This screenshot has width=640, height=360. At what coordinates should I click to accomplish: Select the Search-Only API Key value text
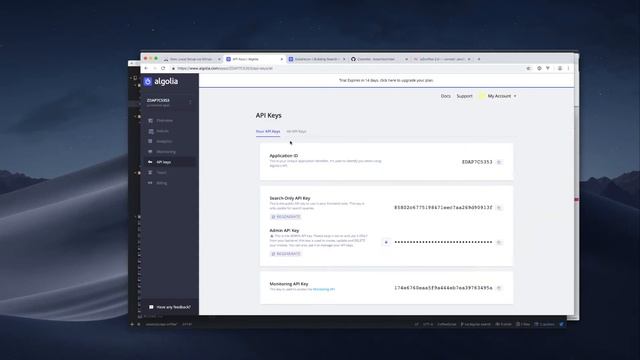click(443, 208)
